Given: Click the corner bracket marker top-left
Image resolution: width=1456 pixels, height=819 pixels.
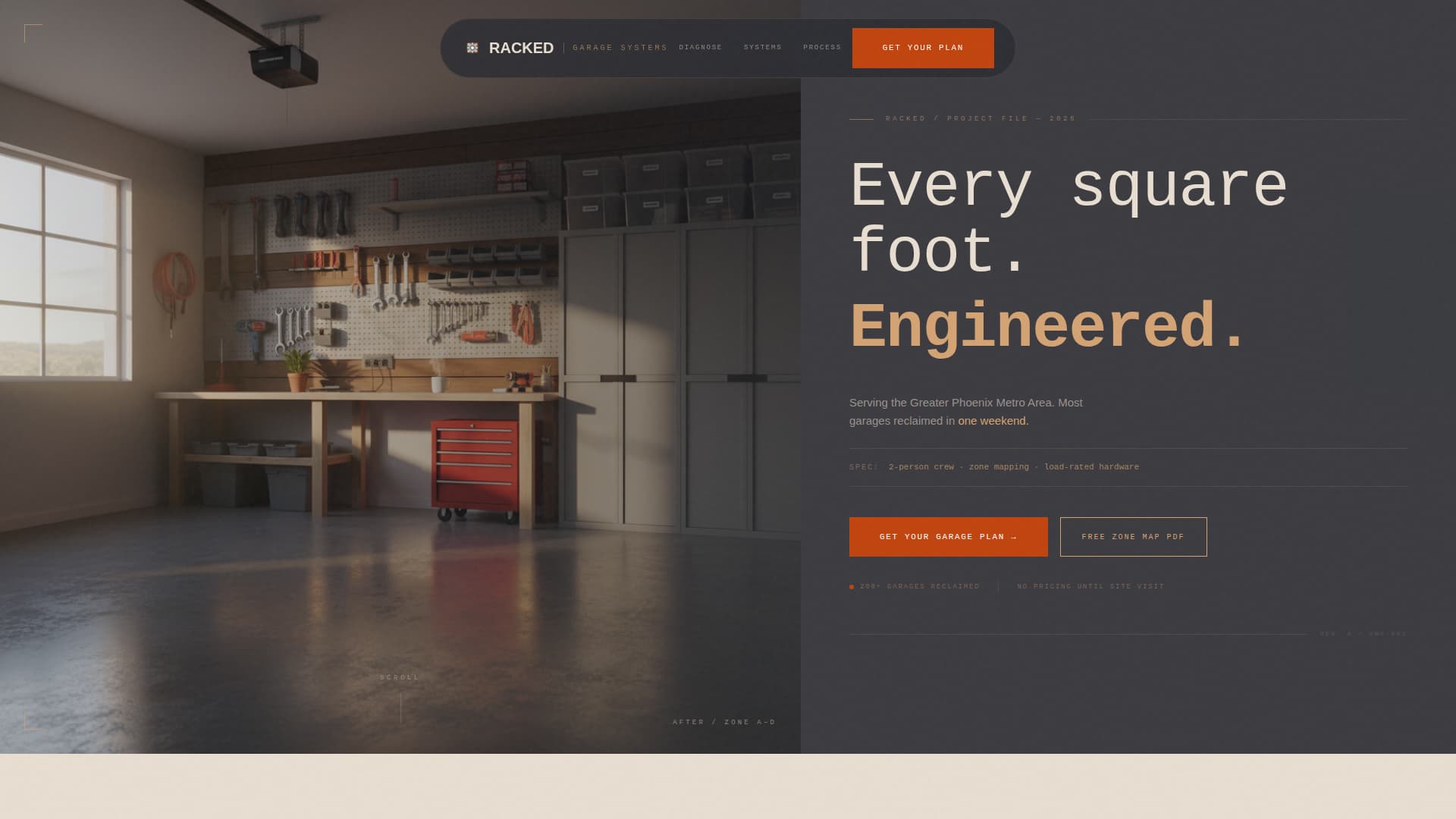Looking at the screenshot, I should tap(32, 30).
